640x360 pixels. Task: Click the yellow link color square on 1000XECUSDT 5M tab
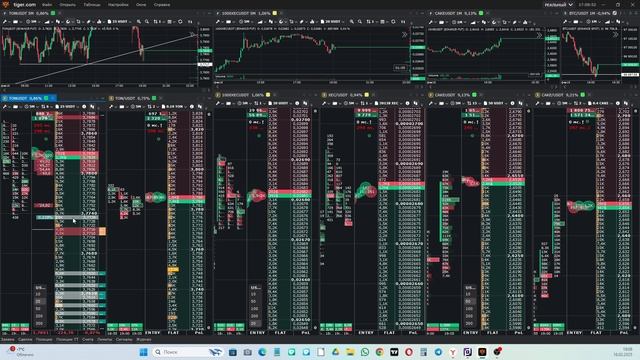point(275,13)
